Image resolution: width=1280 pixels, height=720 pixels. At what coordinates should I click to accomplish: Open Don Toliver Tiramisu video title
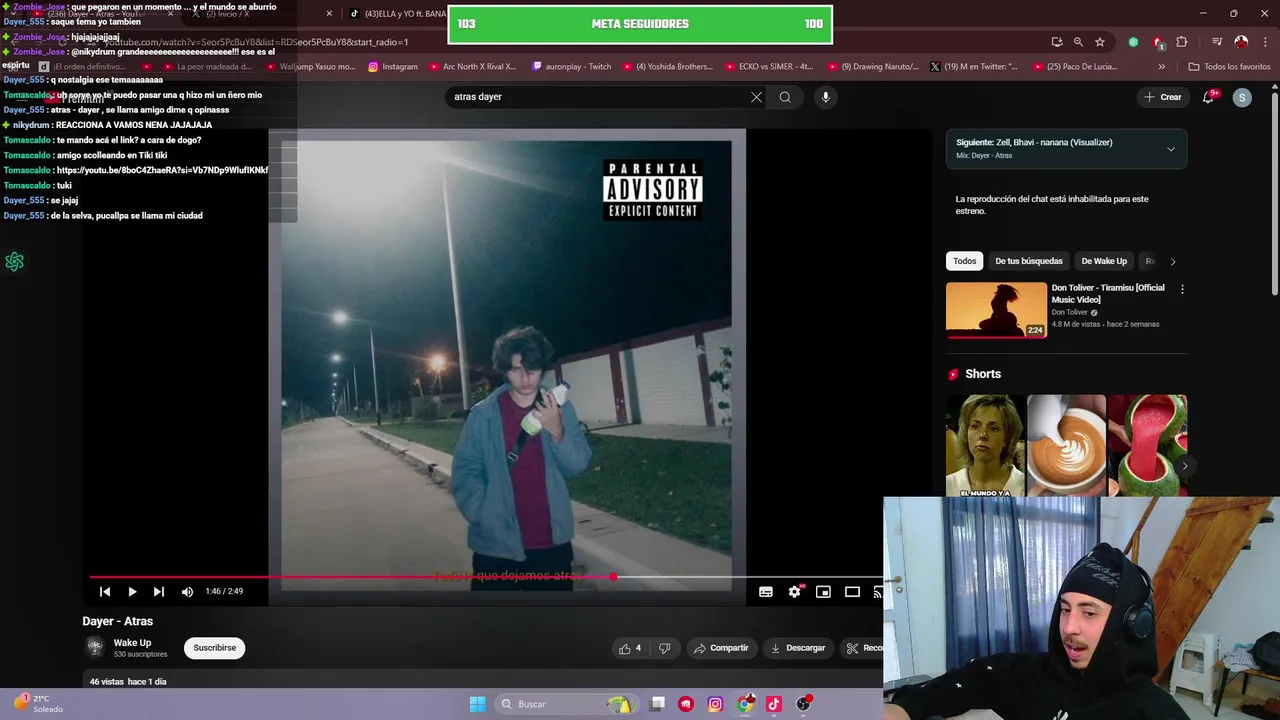[x=1108, y=293]
